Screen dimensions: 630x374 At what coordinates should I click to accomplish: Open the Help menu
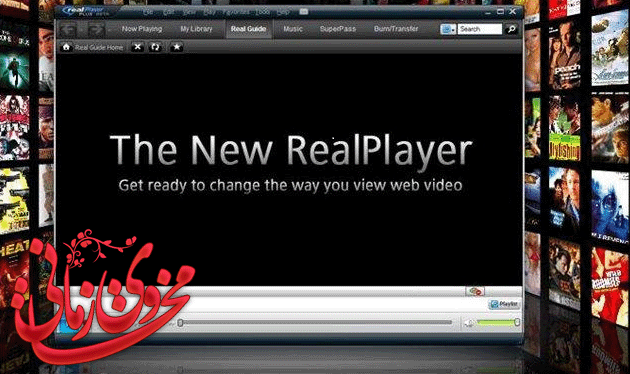click(x=283, y=12)
